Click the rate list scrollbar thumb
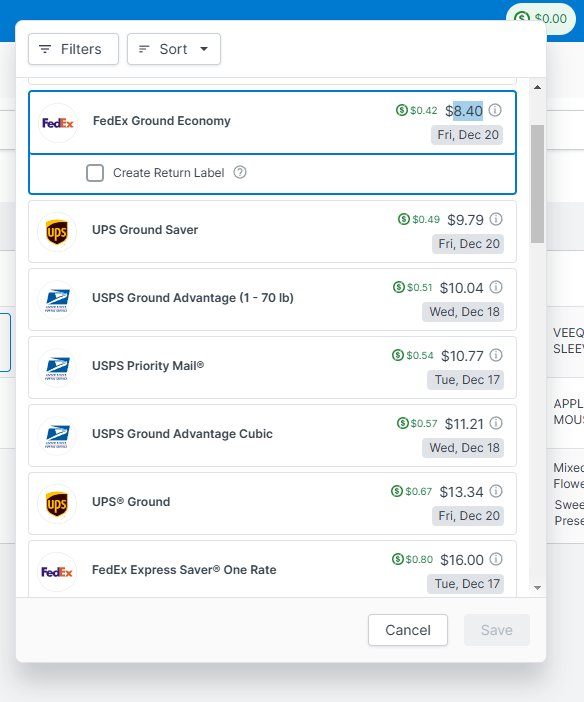The width and height of the screenshot is (584, 702). tap(537, 184)
